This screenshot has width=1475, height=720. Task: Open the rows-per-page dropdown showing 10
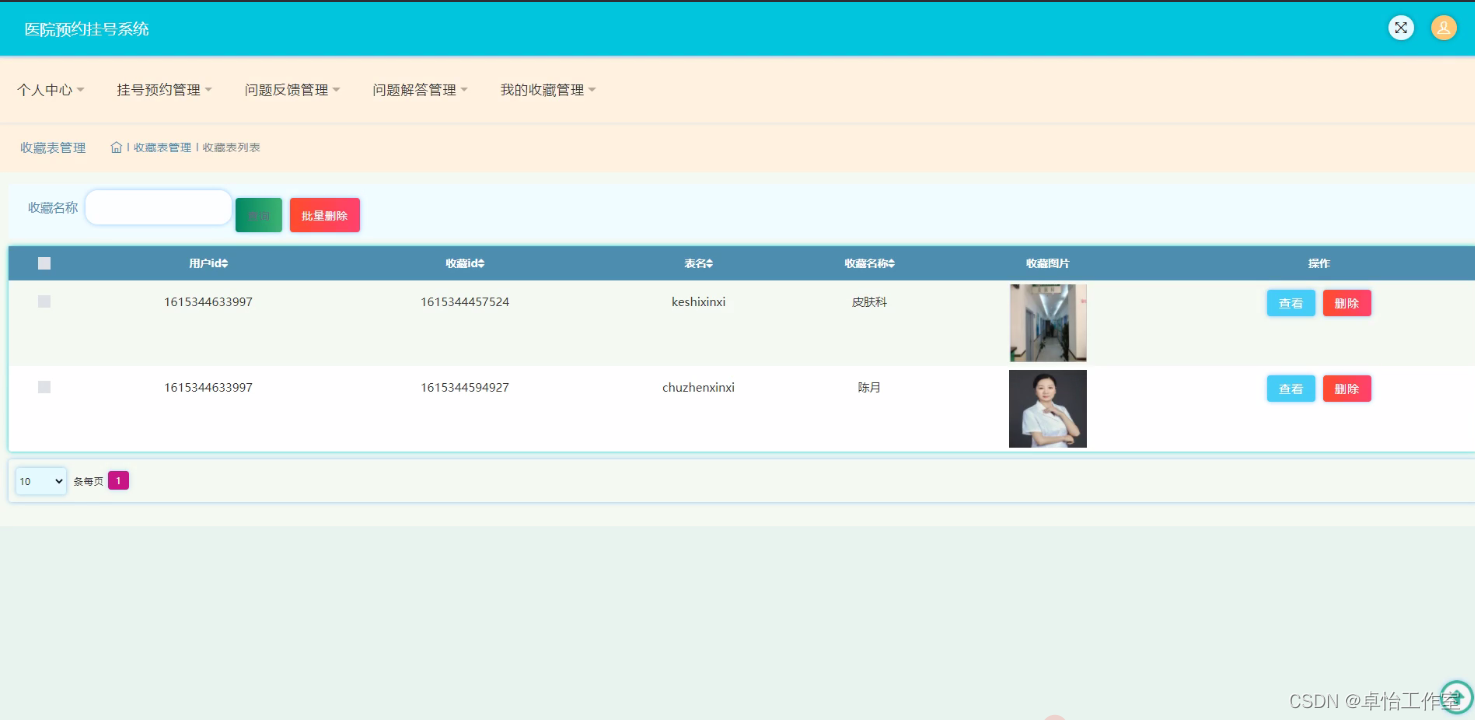click(41, 481)
